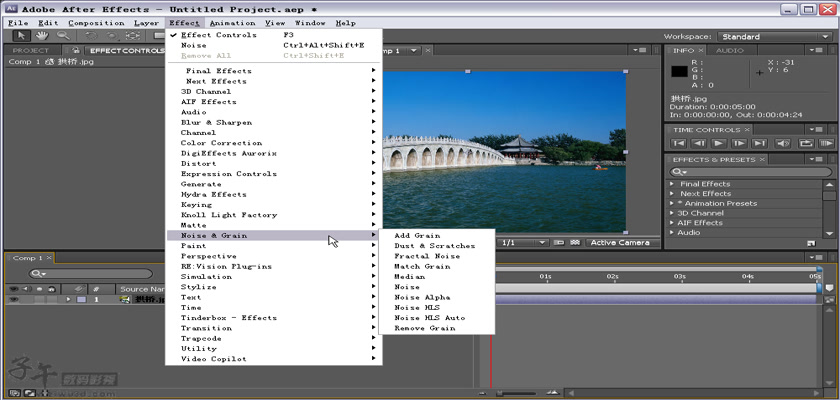Click the new animation preset icon

tap(811, 243)
